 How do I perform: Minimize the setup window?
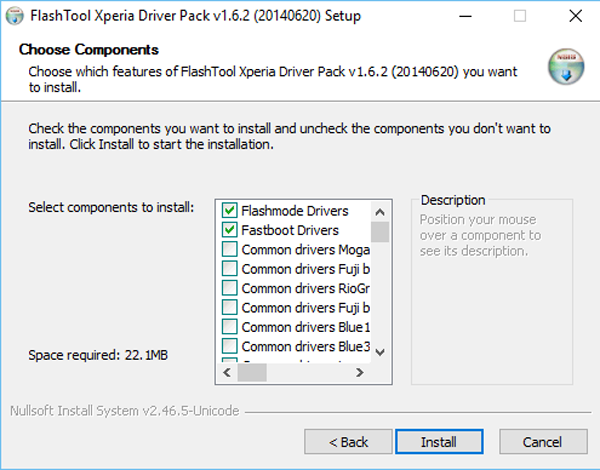(x=465, y=16)
